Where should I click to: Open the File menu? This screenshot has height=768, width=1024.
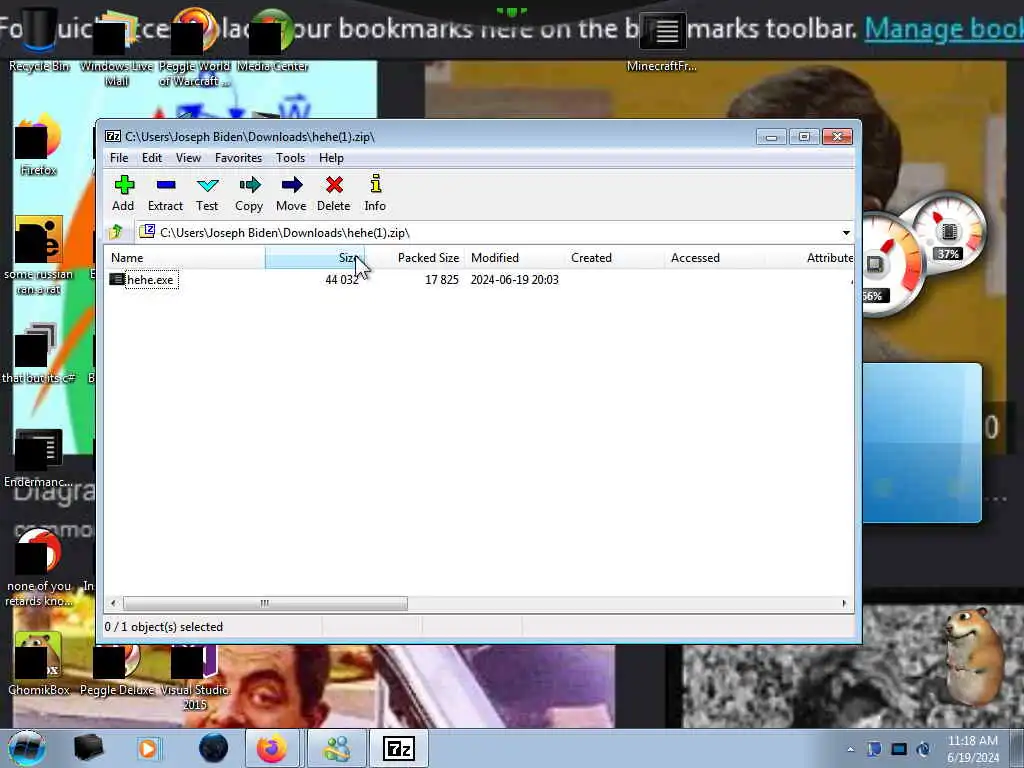(119, 158)
